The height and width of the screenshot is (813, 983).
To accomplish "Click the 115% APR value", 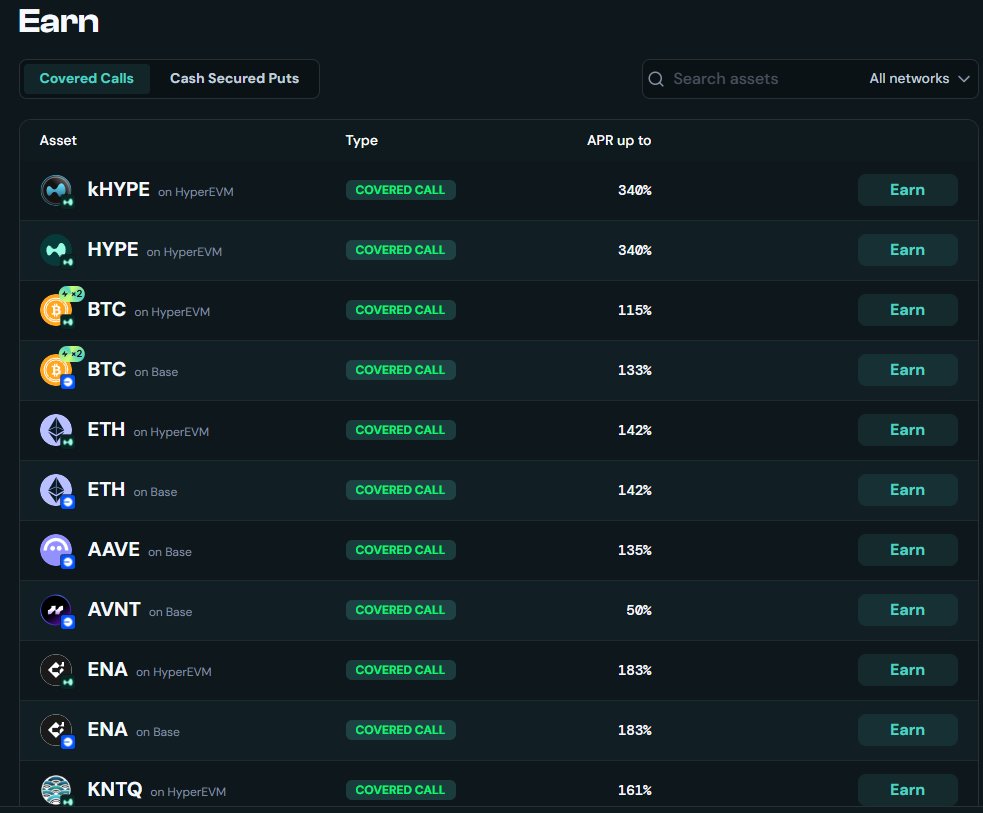I will (x=635, y=310).
